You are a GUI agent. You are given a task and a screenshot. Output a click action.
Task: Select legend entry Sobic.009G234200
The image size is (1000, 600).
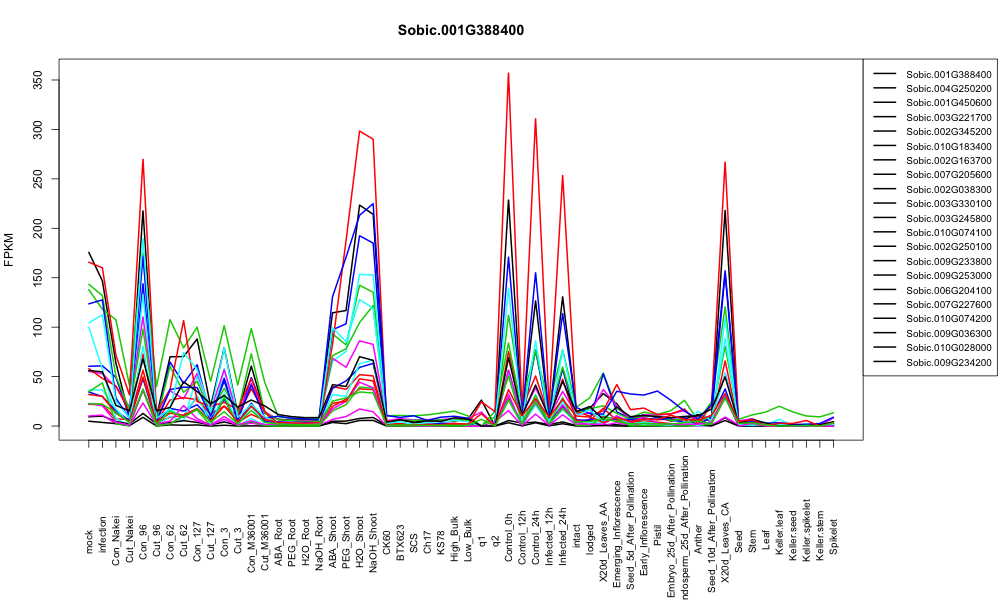(x=949, y=362)
